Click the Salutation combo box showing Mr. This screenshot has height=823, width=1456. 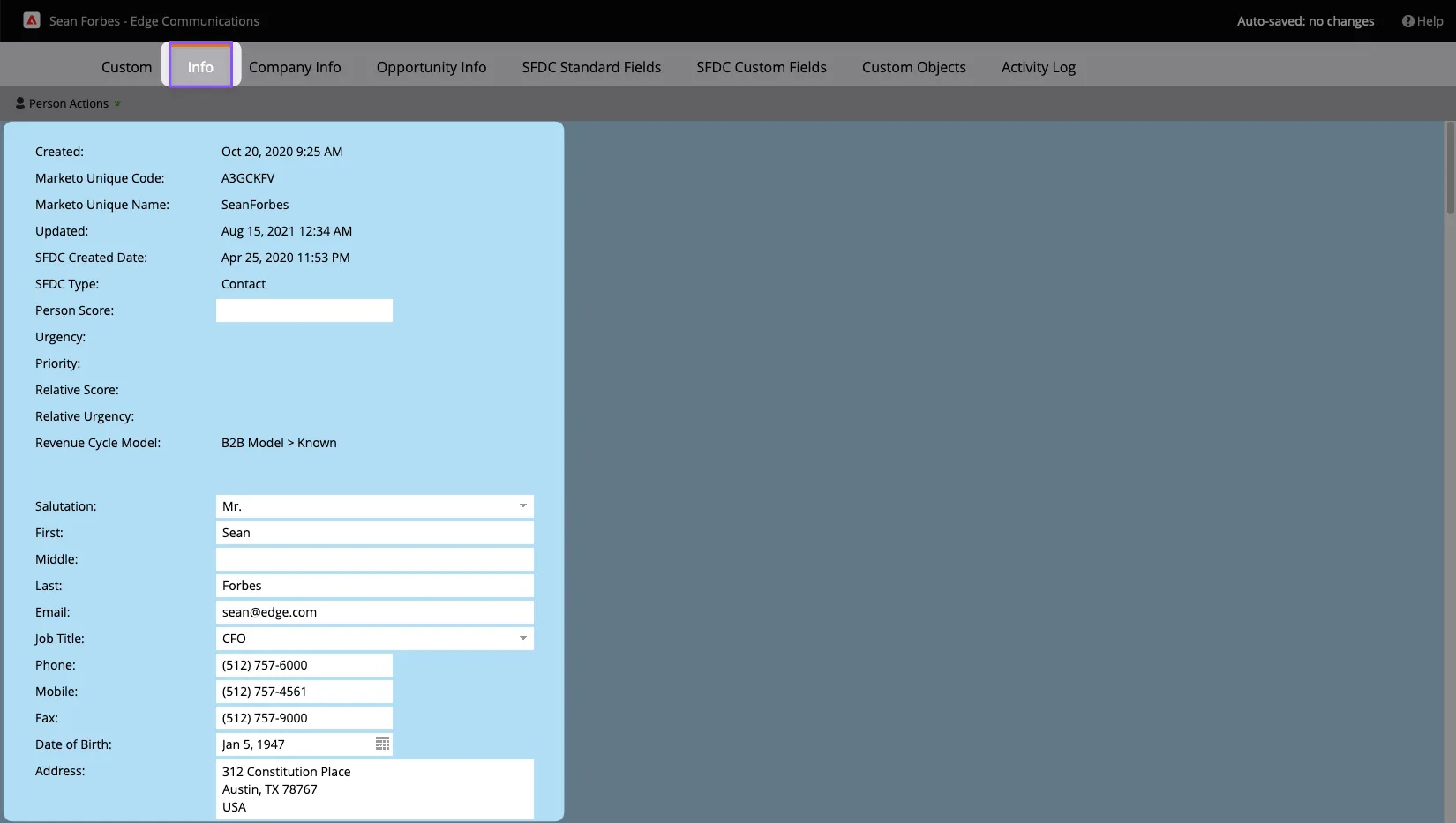(x=375, y=506)
